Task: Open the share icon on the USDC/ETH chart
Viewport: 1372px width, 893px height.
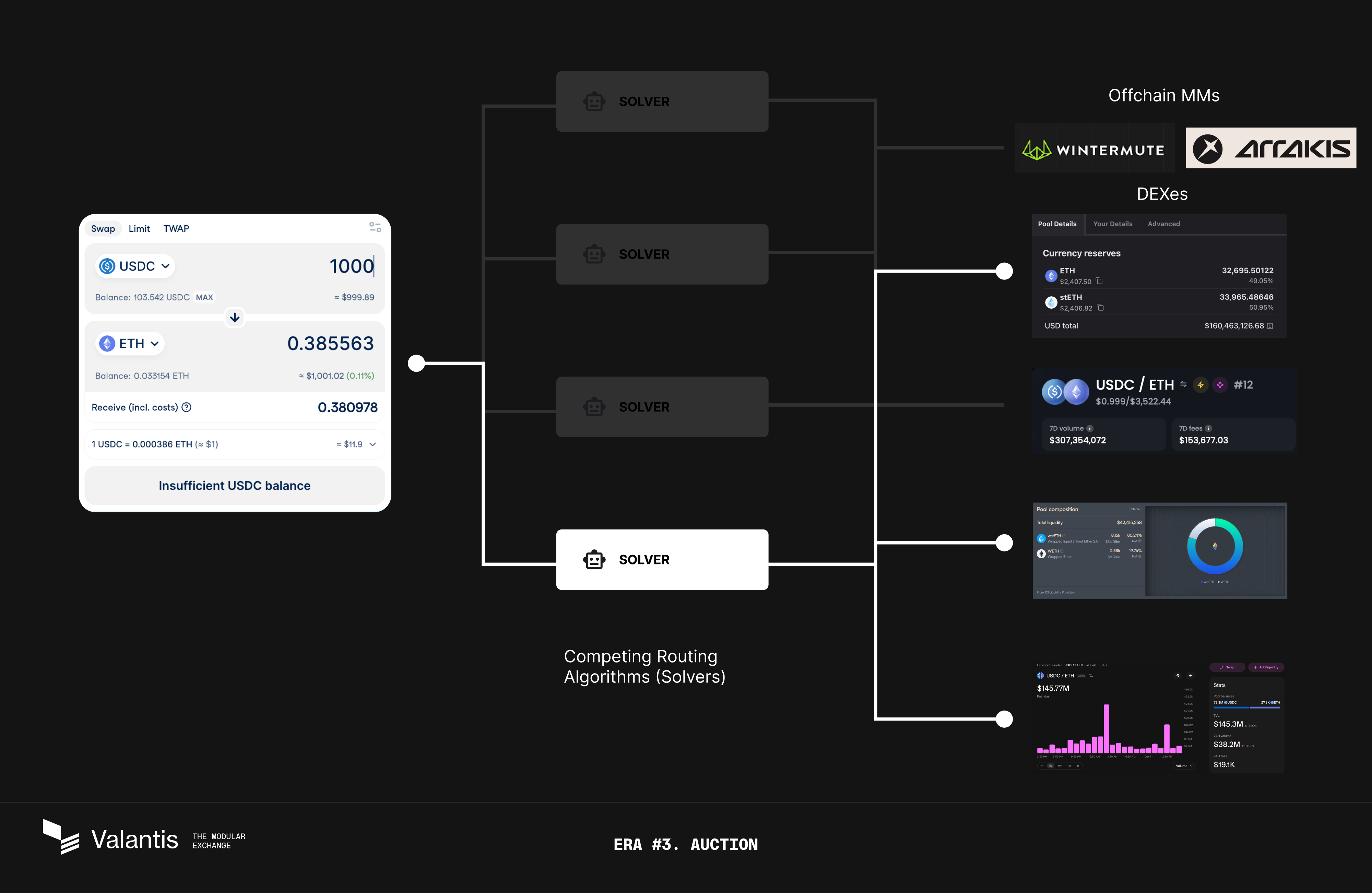Action: tap(1191, 676)
